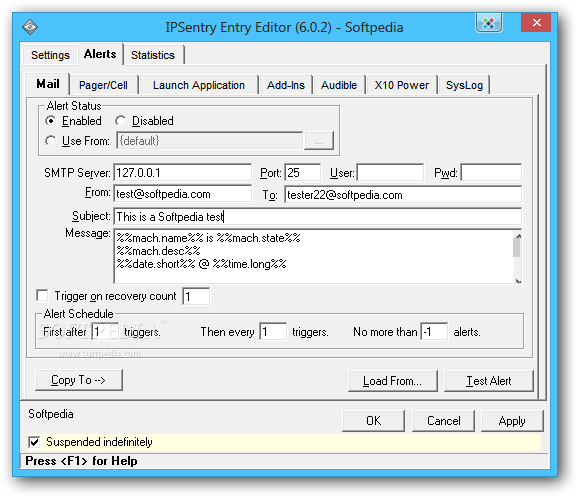Screen dimensions: 578x497
Task: Click the Message scrollbar down arrow
Action: 518,281
